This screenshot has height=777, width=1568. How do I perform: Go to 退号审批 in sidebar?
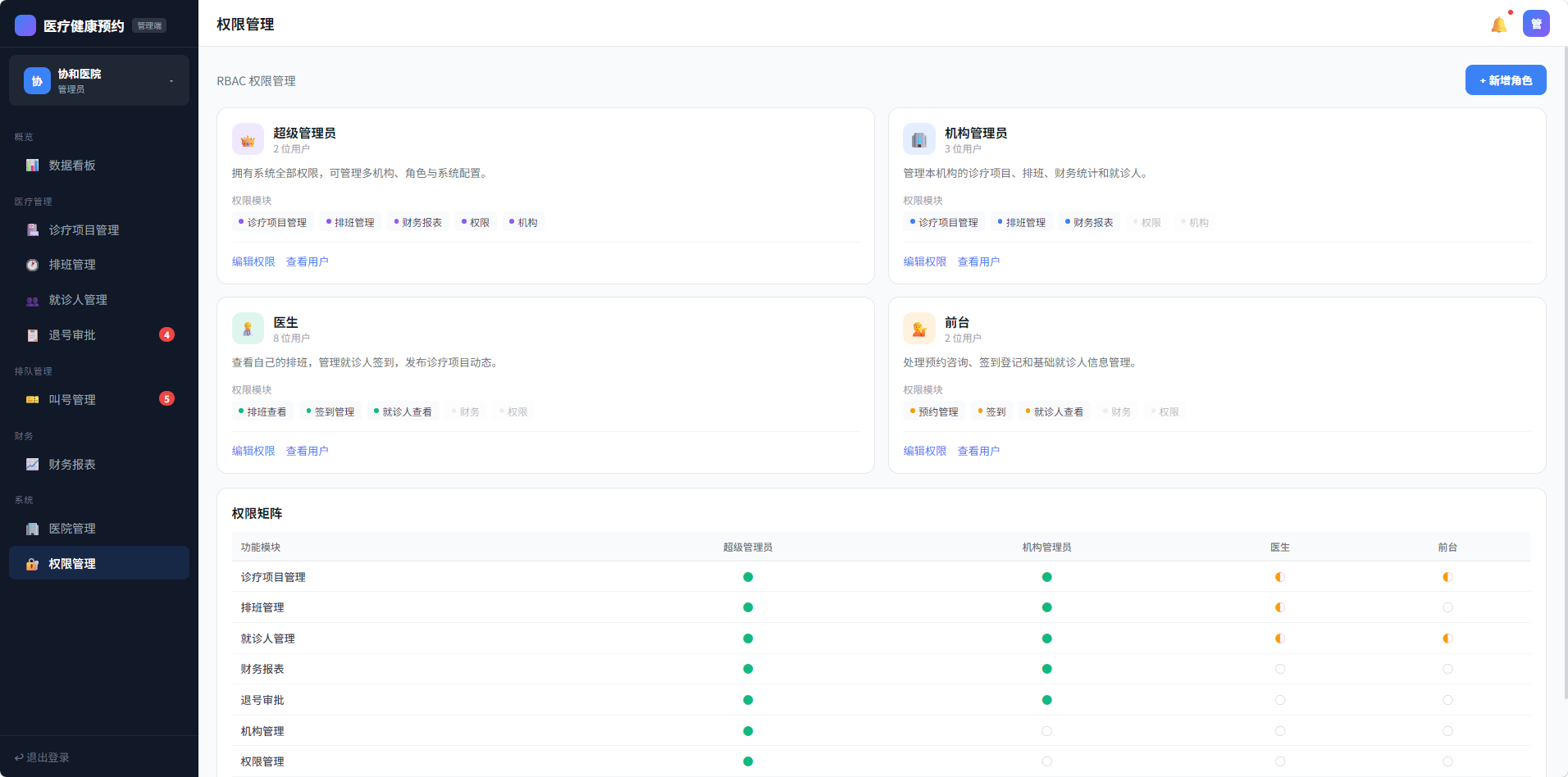72,335
